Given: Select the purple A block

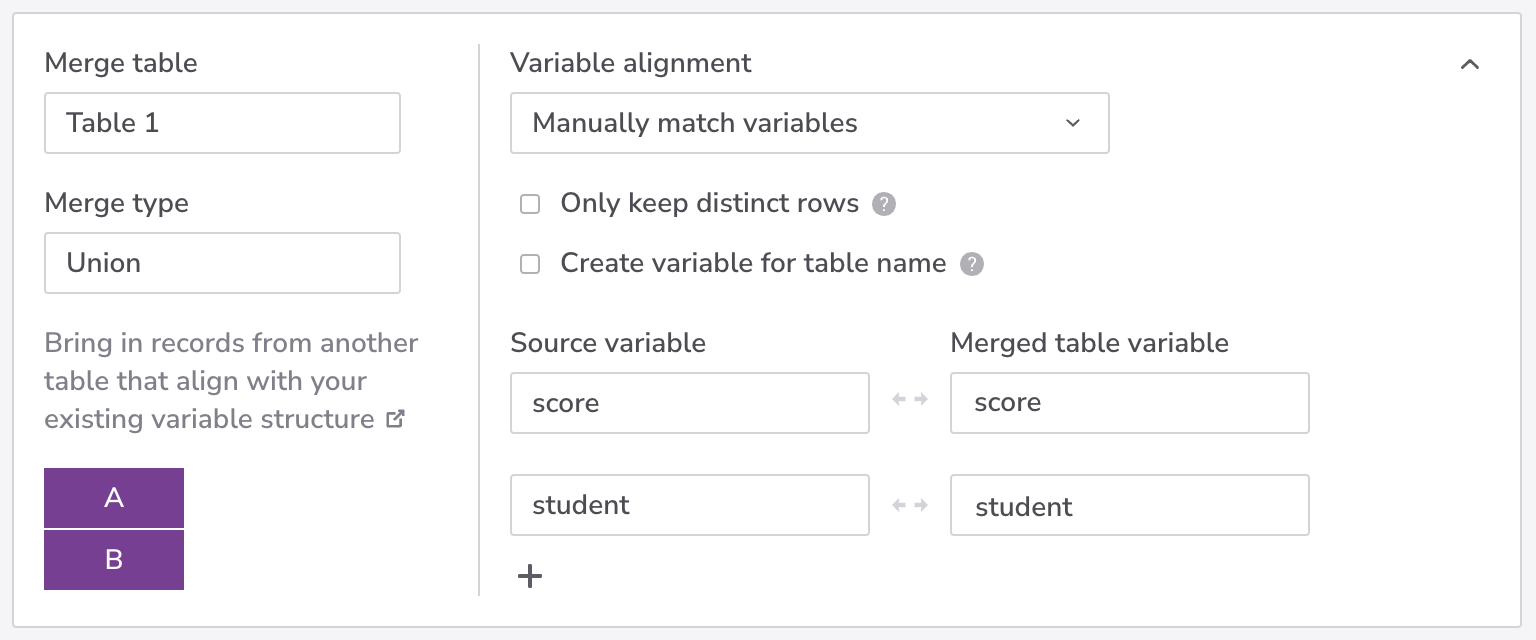Looking at the screenshot, I should click(114, 498).
